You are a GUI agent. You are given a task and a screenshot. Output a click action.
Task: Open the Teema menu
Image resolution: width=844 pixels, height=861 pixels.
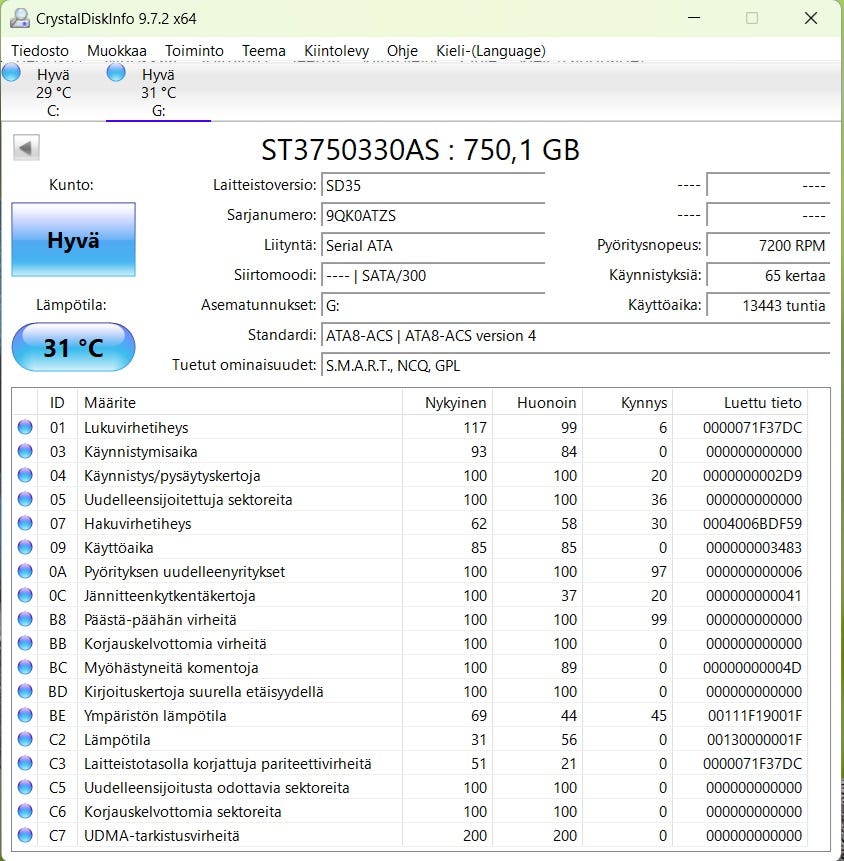click(263, 51)
